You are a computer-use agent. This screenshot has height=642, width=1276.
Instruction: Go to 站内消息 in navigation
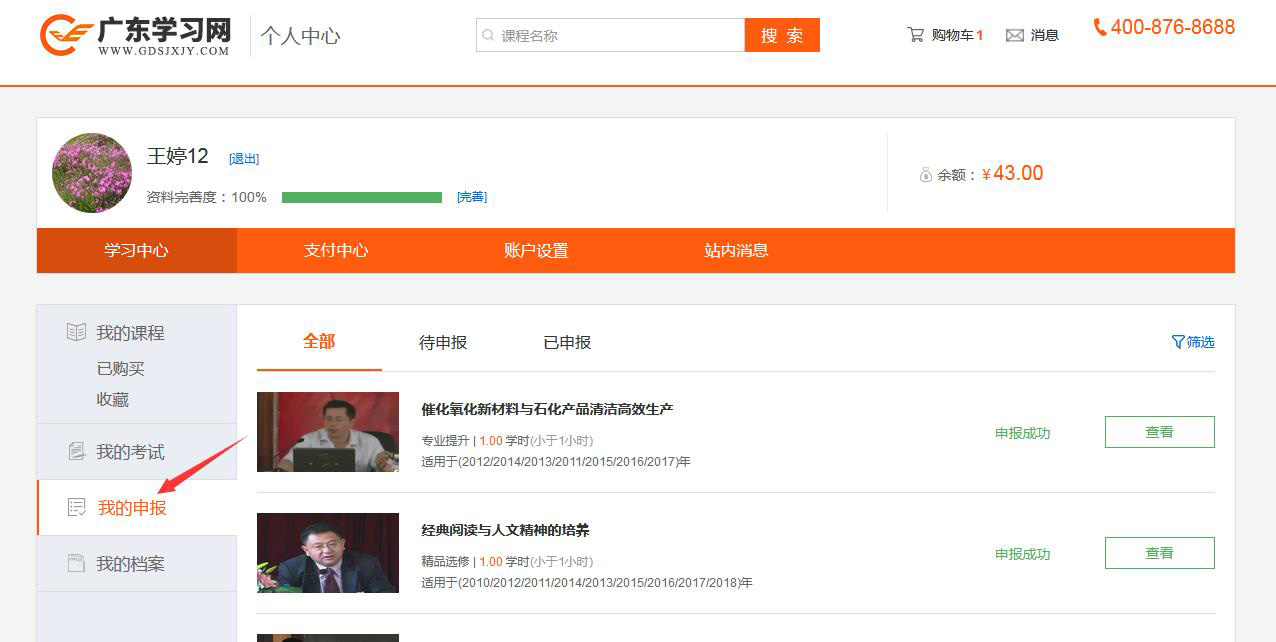coord(736,250)
